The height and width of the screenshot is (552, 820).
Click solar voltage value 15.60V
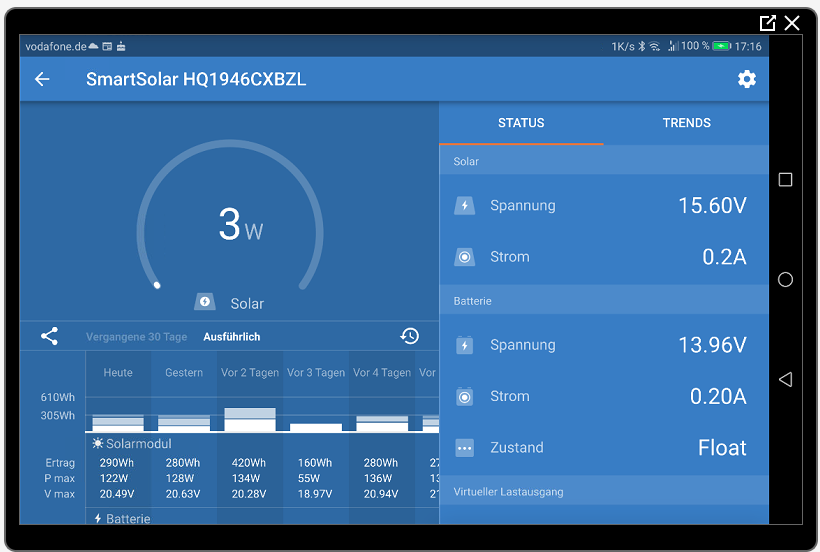point(712,205)
